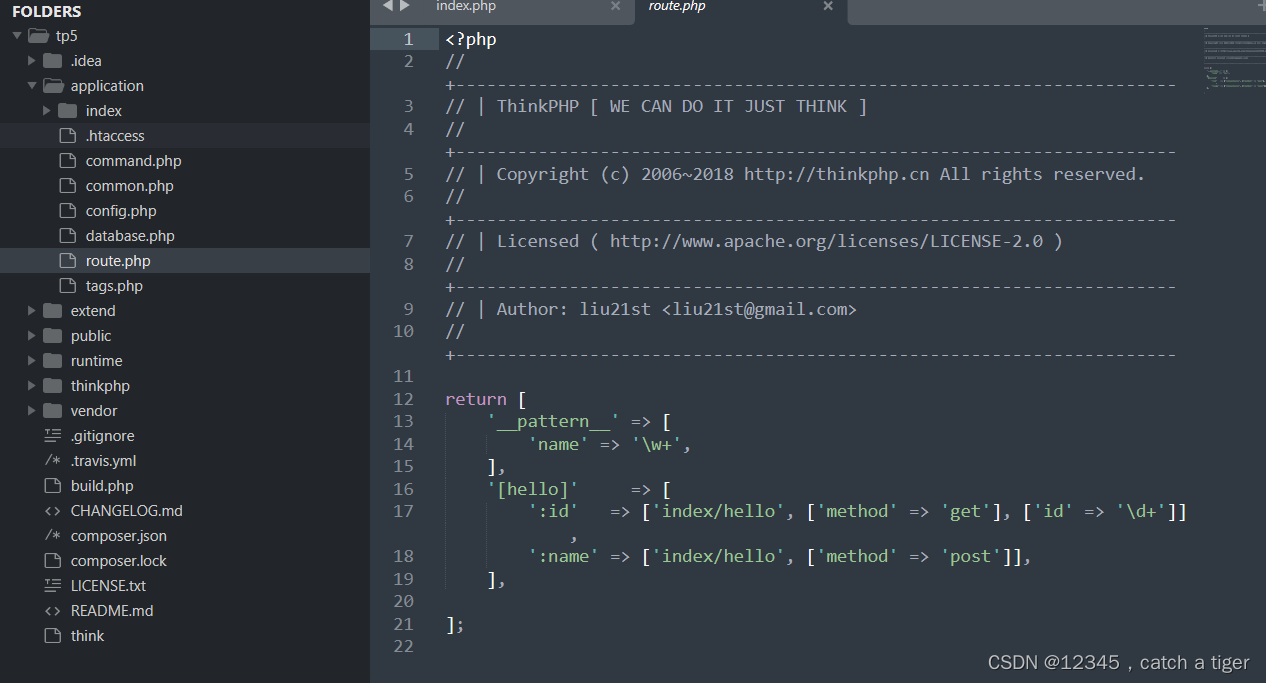Open README.md from the sidebar

tap(112, 611)
